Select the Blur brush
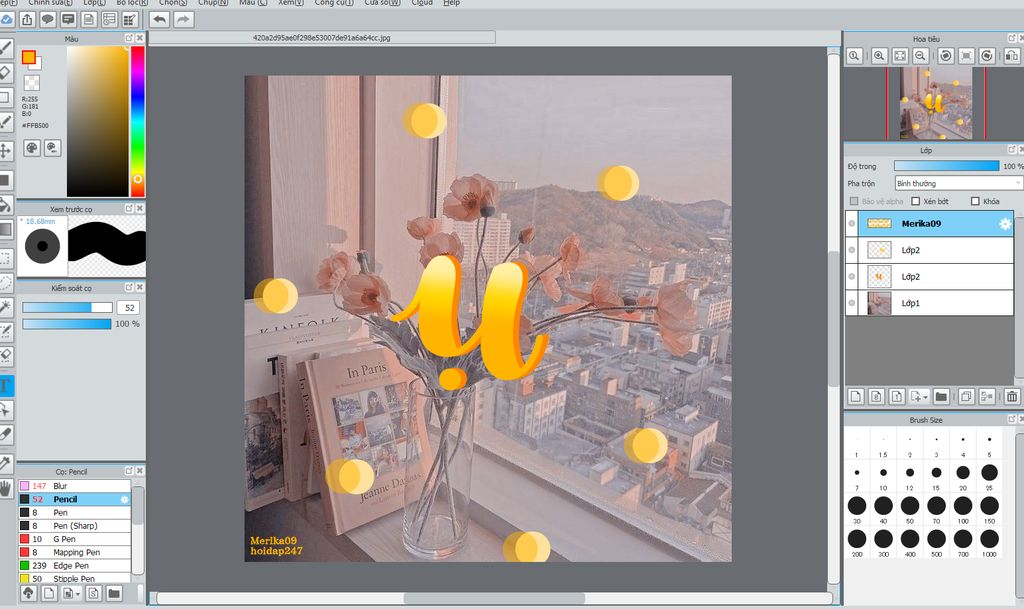 (74, 486)
